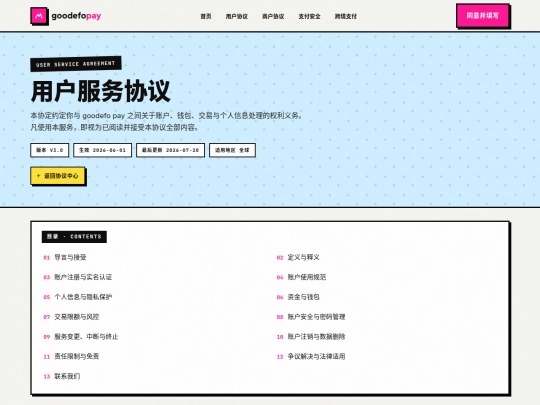Jump to section 09 服务变更、中断与终止
The height and width of the screenshot is (405, 540).
point(81,336)
